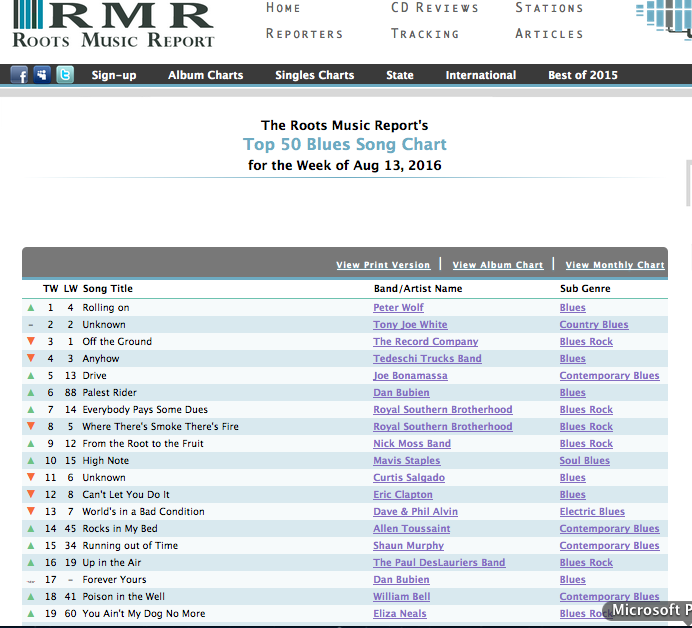This screenshot has width=692, height=628.
Task: Open the Stations menu item
Action: 549,8
